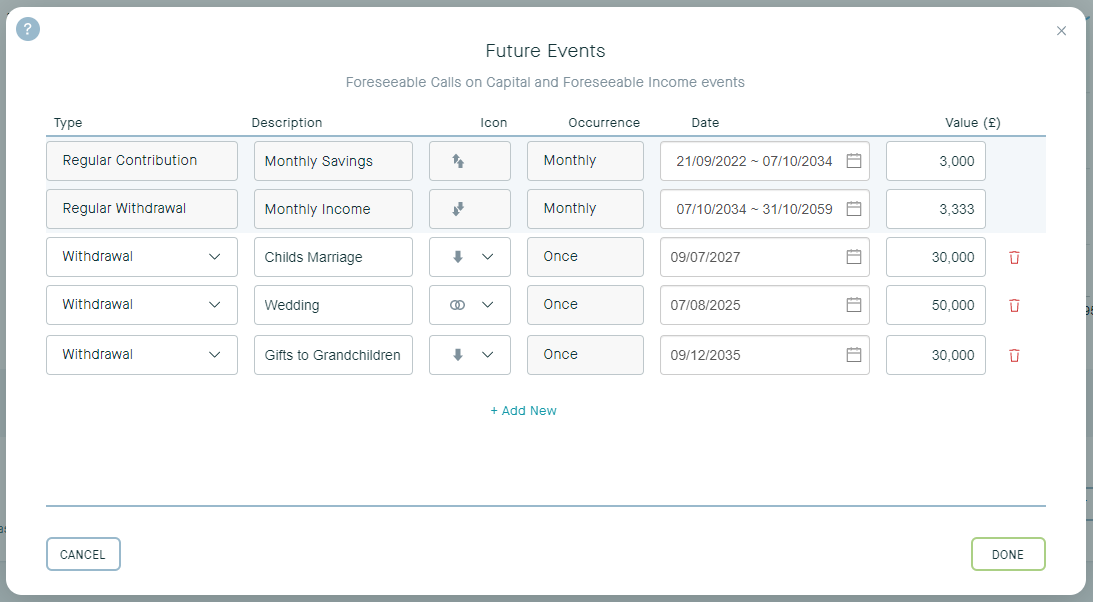Image resolution: width=1093 pixels, height=602 pixels.
Task: Click the Add New link
Action: 524,410
